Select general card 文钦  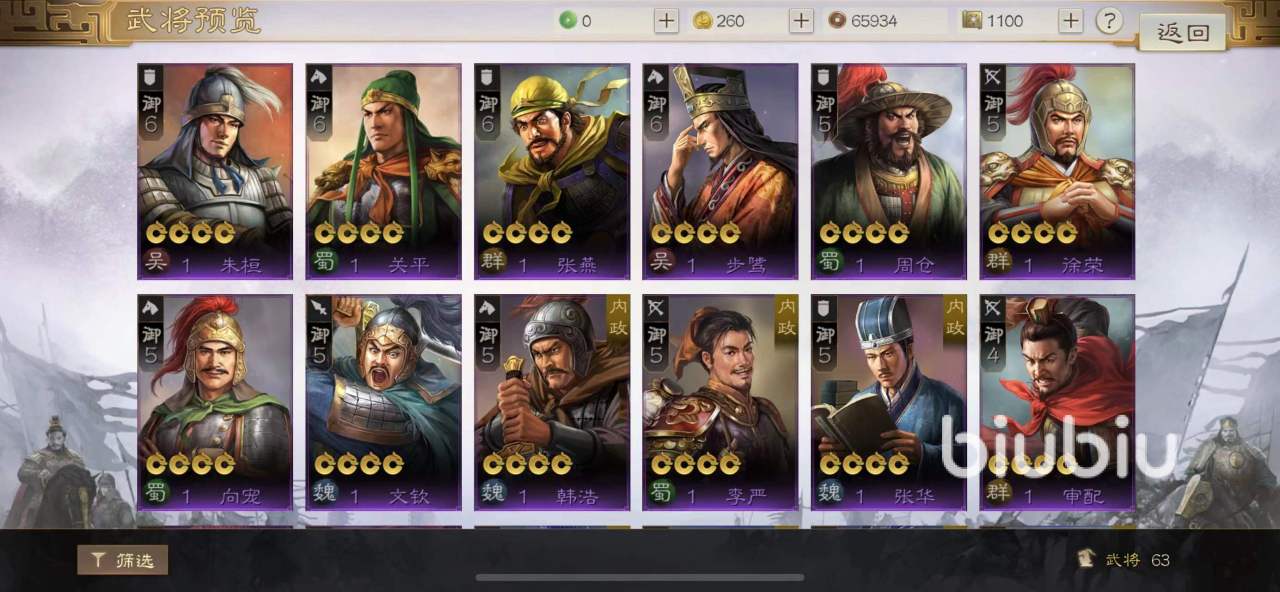pos(384,402)
